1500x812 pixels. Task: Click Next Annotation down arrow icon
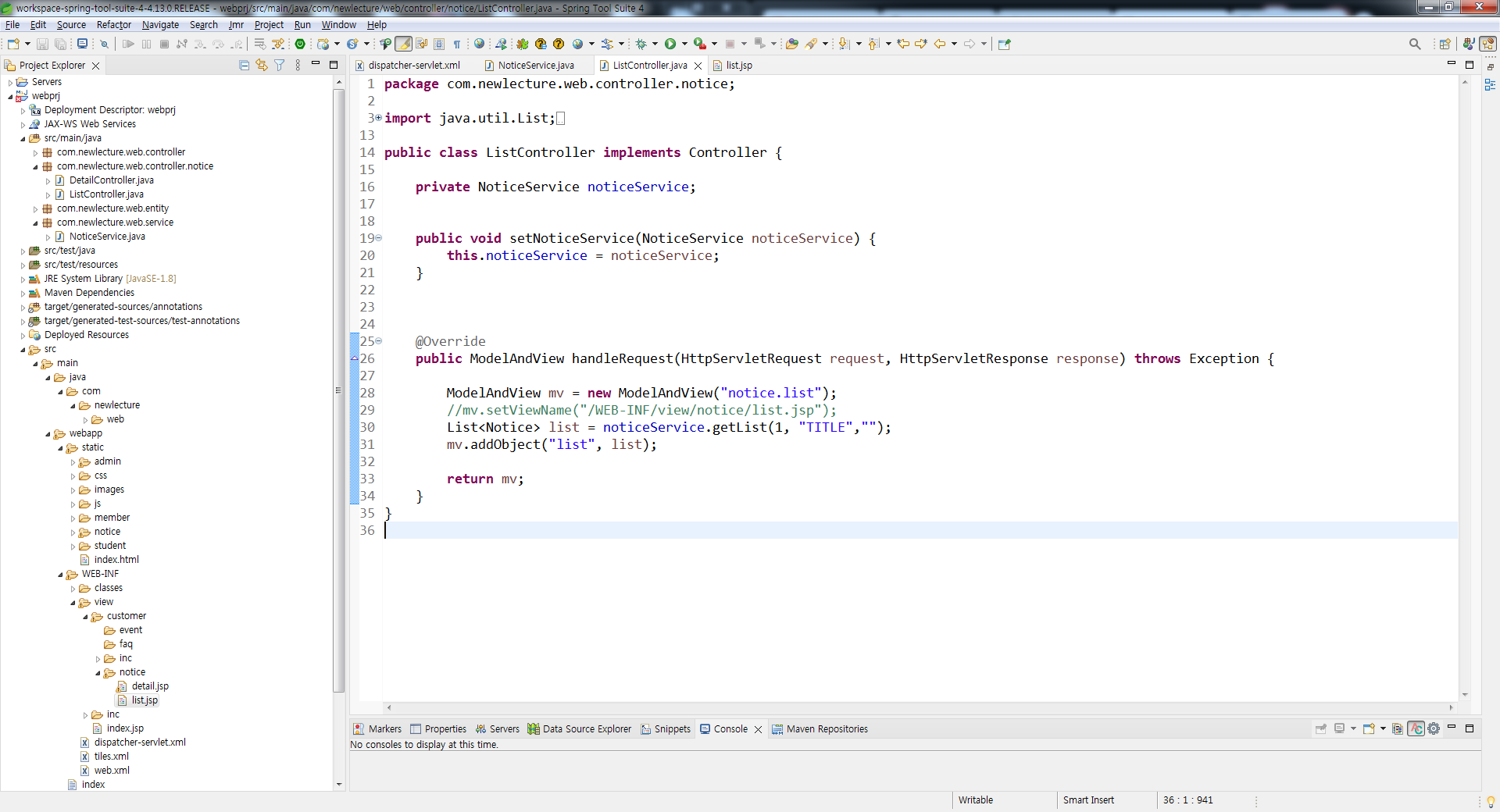point(844,44)
